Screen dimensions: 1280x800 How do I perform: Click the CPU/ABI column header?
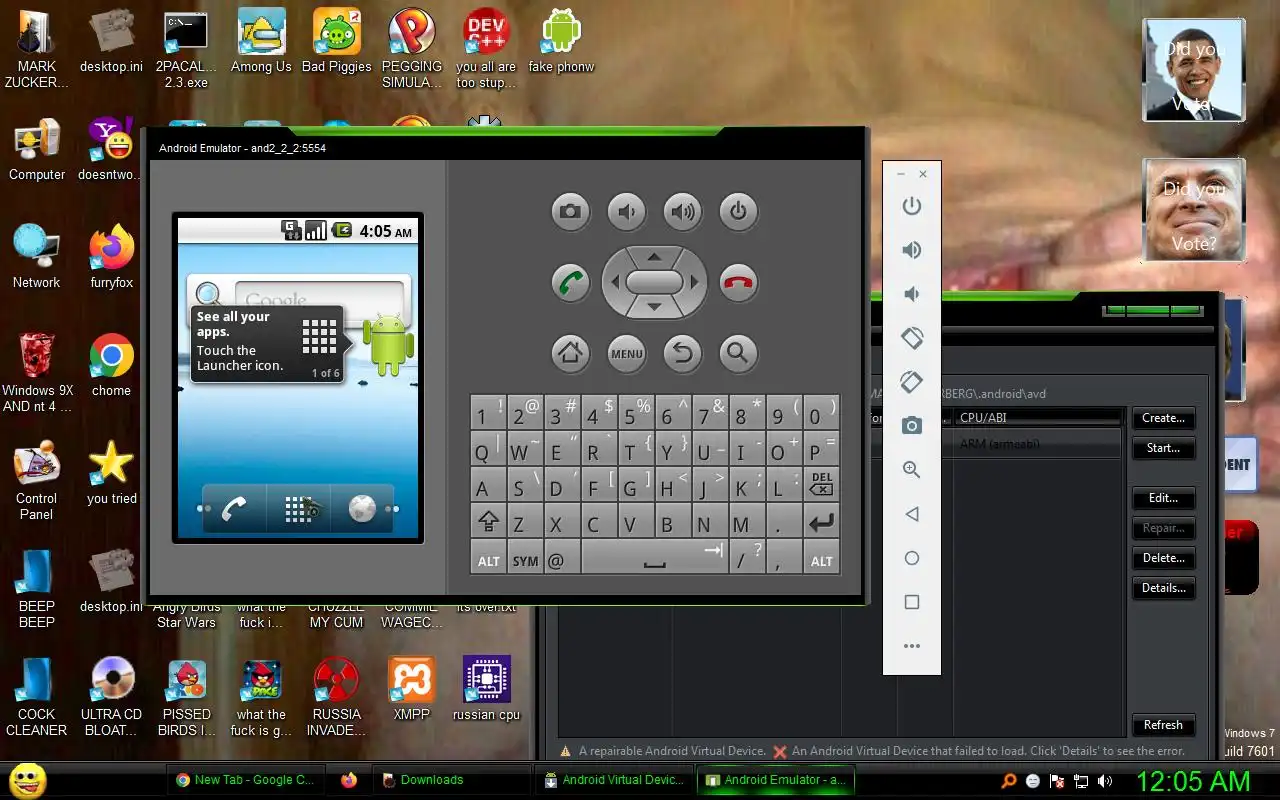click(1037, 418)
